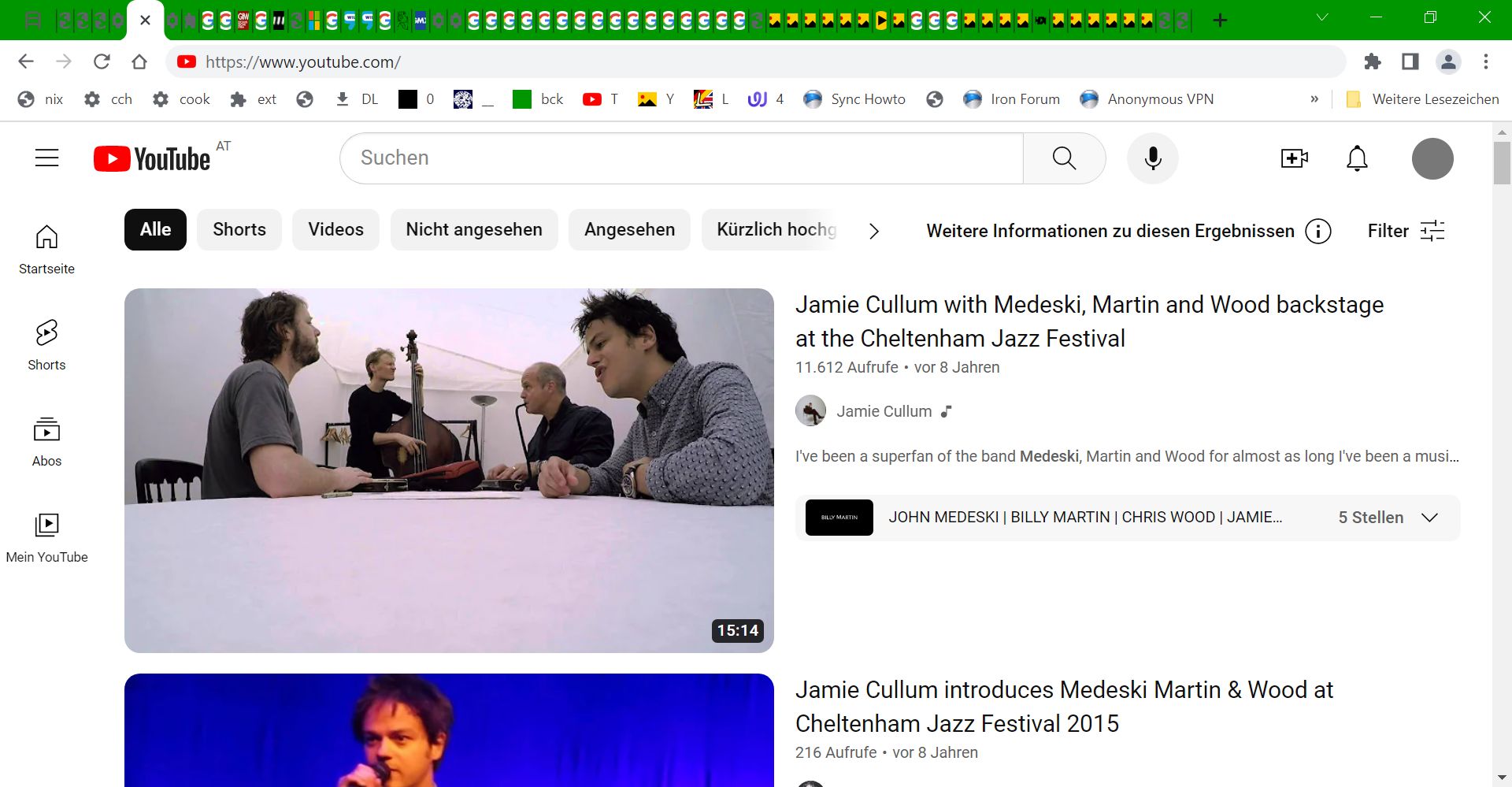Image resolution: width=1512 pixels, height=787 pixels.
Task: Show more bookmarks with the double chevron
Action: tap(1314, 99)
